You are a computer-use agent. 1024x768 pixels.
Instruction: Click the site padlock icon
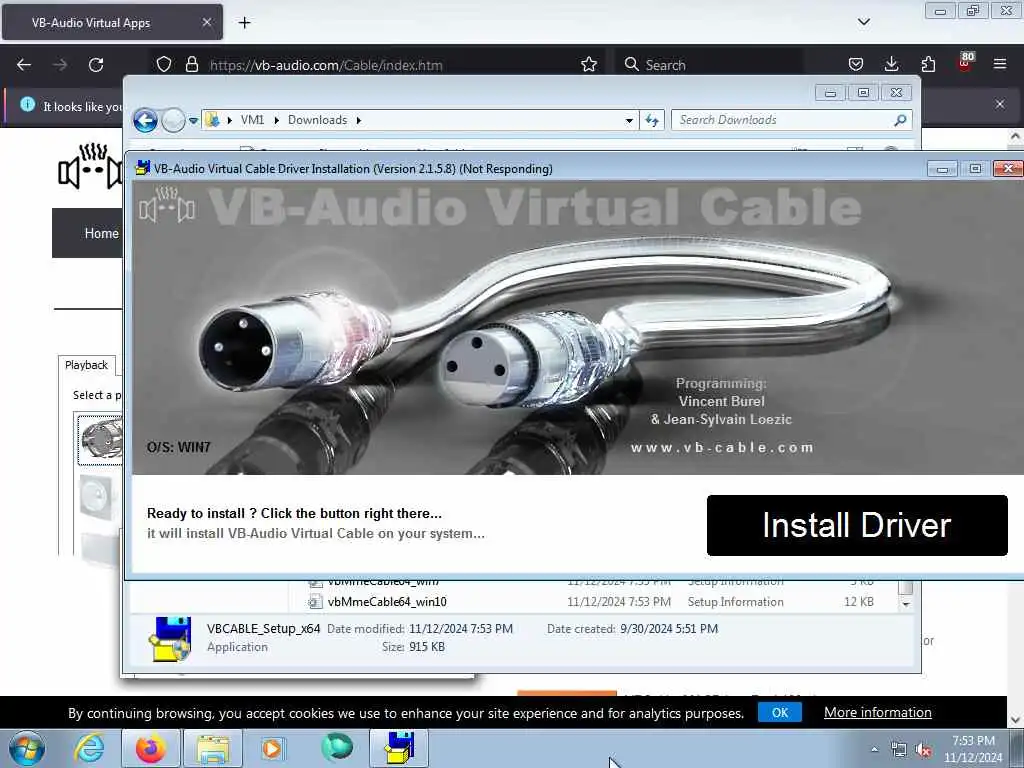191,65
